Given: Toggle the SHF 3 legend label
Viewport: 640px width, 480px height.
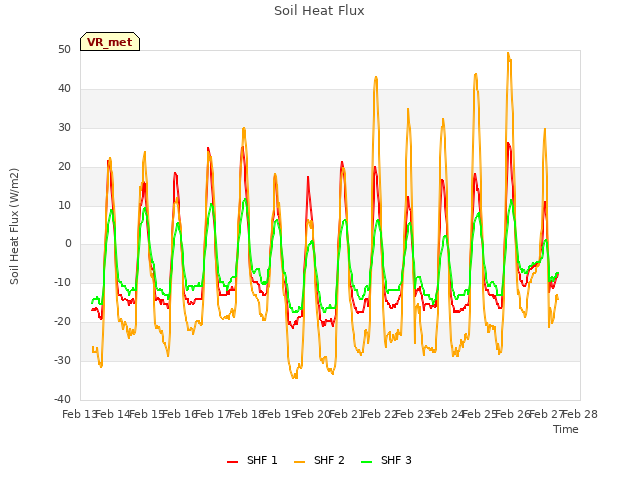Looking at the screenshot, I should (396, 460).
